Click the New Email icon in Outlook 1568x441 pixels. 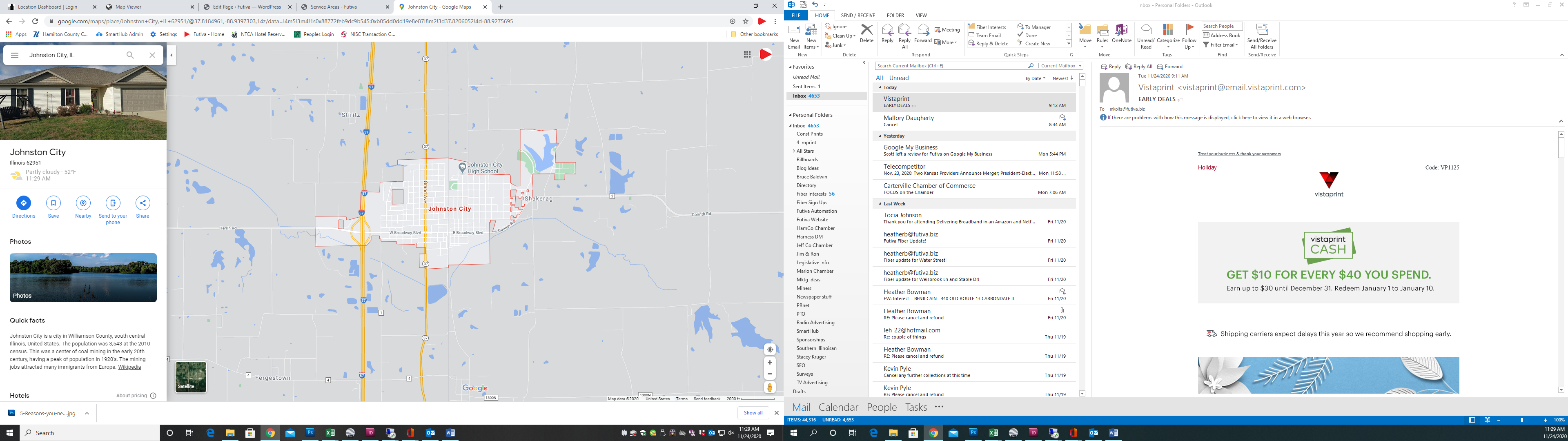(794, 31)
